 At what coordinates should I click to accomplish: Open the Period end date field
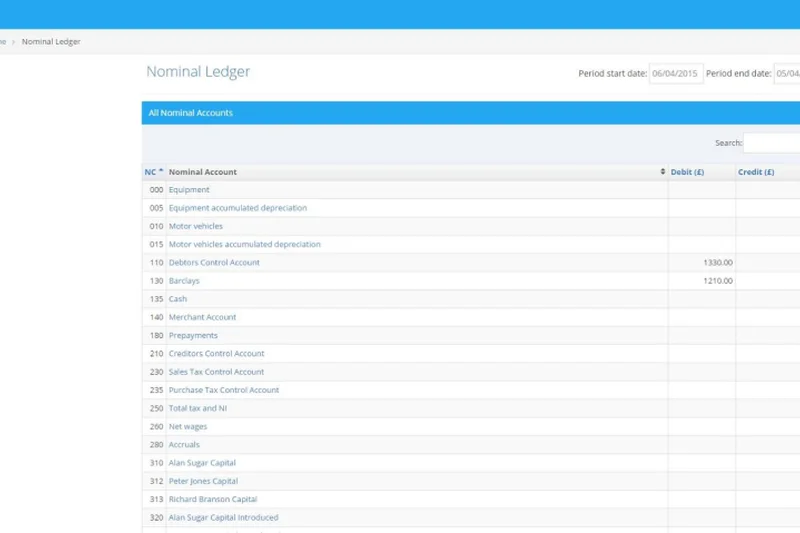(x=787, y=74)
